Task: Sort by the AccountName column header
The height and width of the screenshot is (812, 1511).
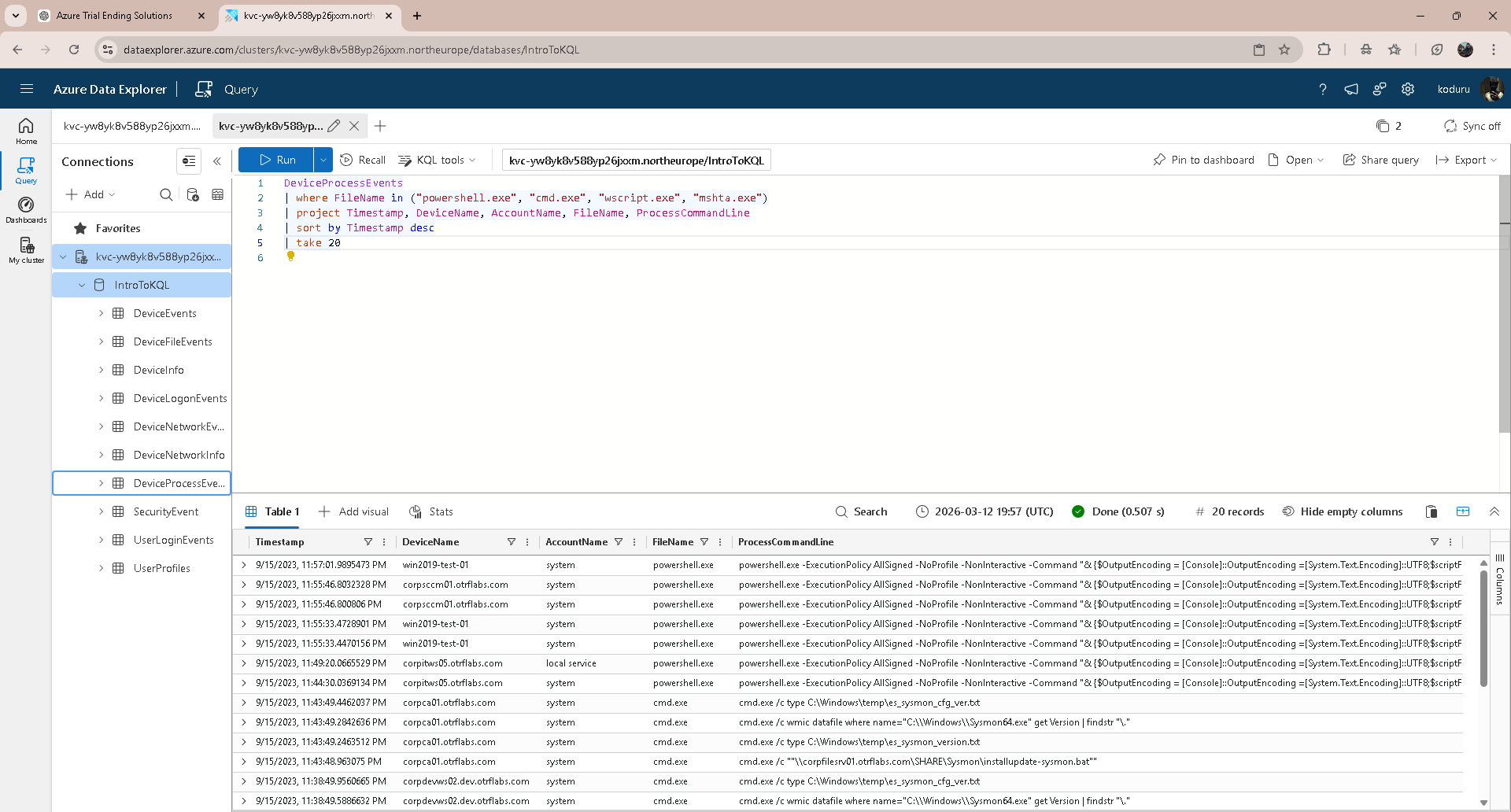Action: click(577, 542)
